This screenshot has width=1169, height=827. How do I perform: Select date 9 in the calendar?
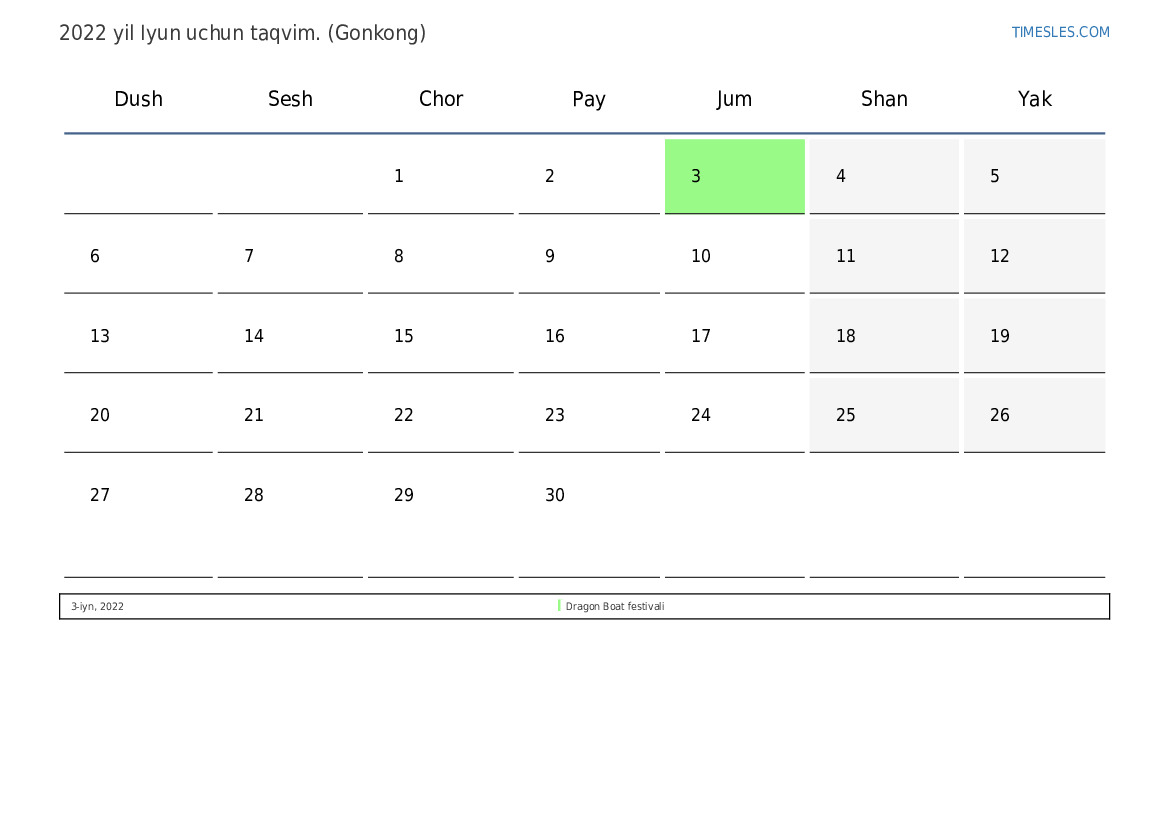pos(589,256)
